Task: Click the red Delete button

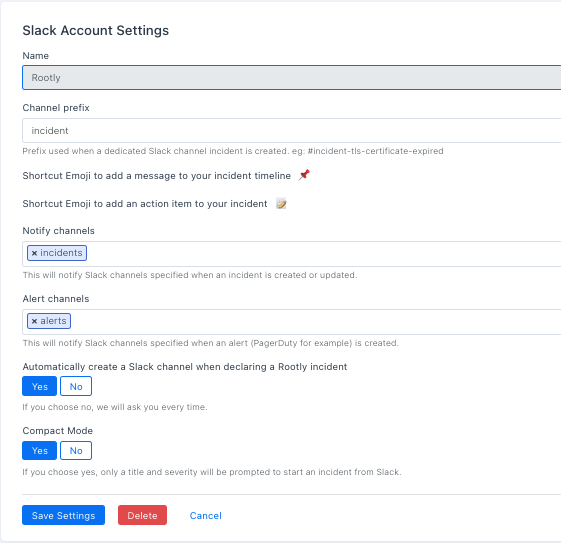Action: tap(142, 515)
